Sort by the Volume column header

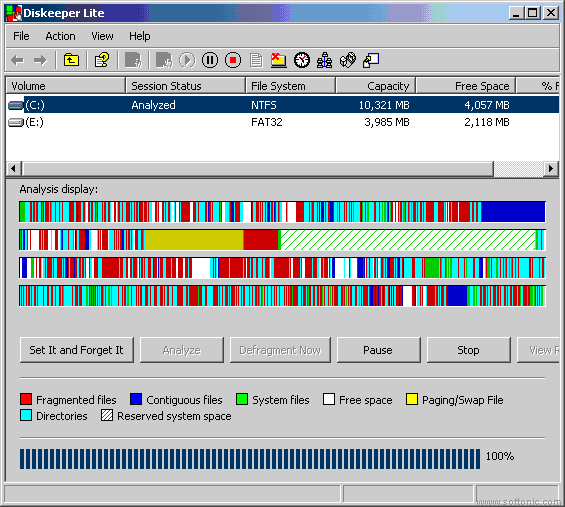click(66, 86)
